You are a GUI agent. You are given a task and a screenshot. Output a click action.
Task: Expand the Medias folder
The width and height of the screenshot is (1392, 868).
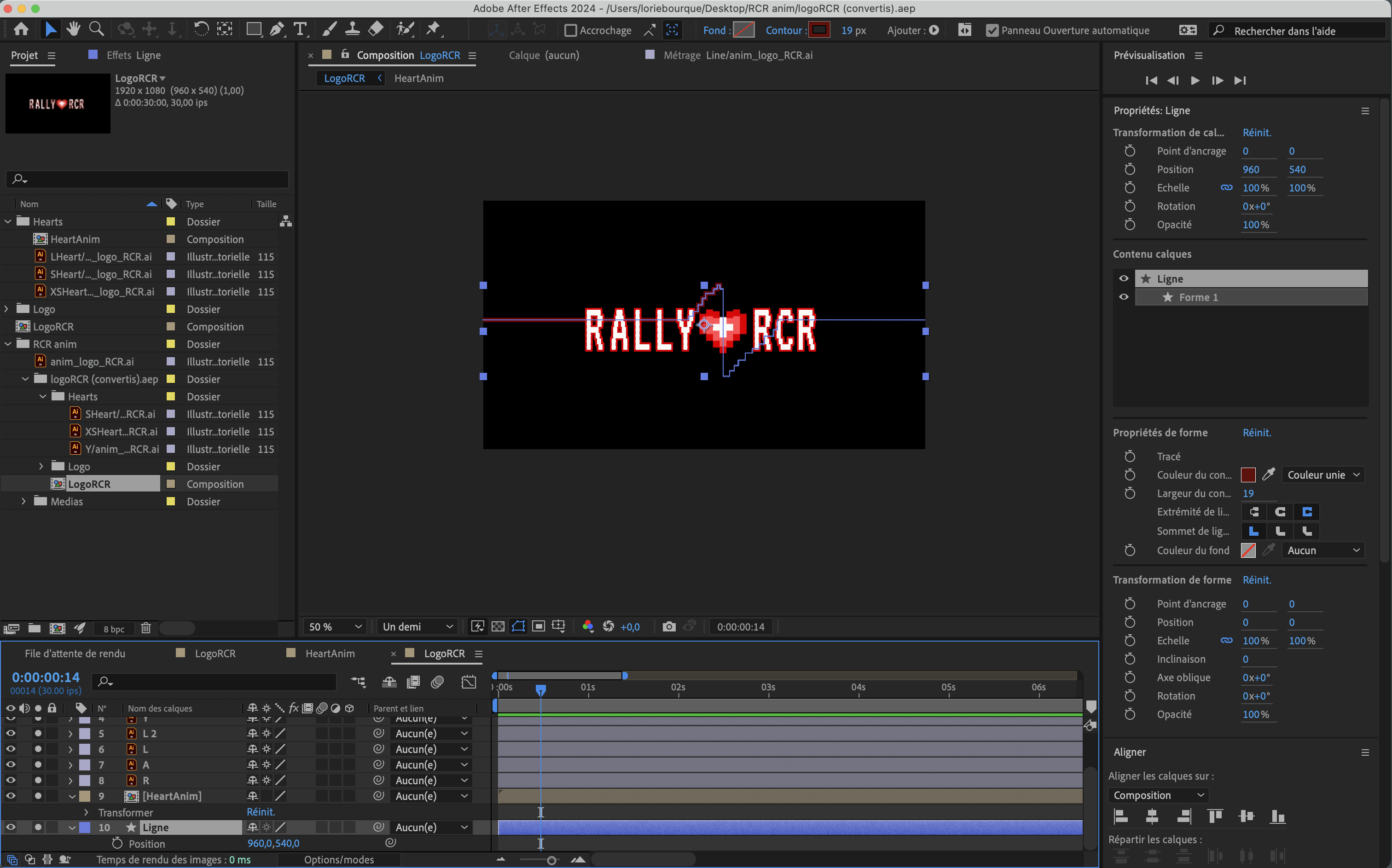(23, 501)
